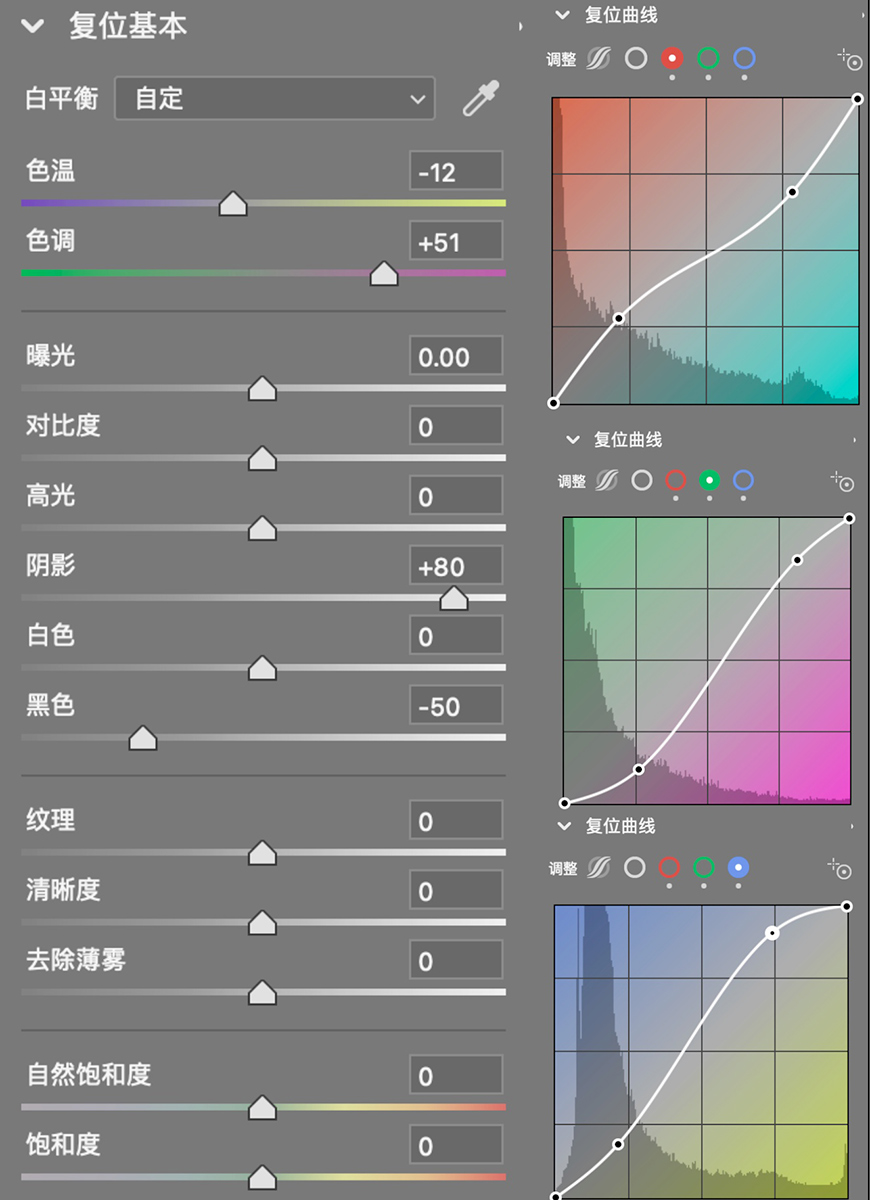Click the 黑色 input field showing -50

pos(456,706)
